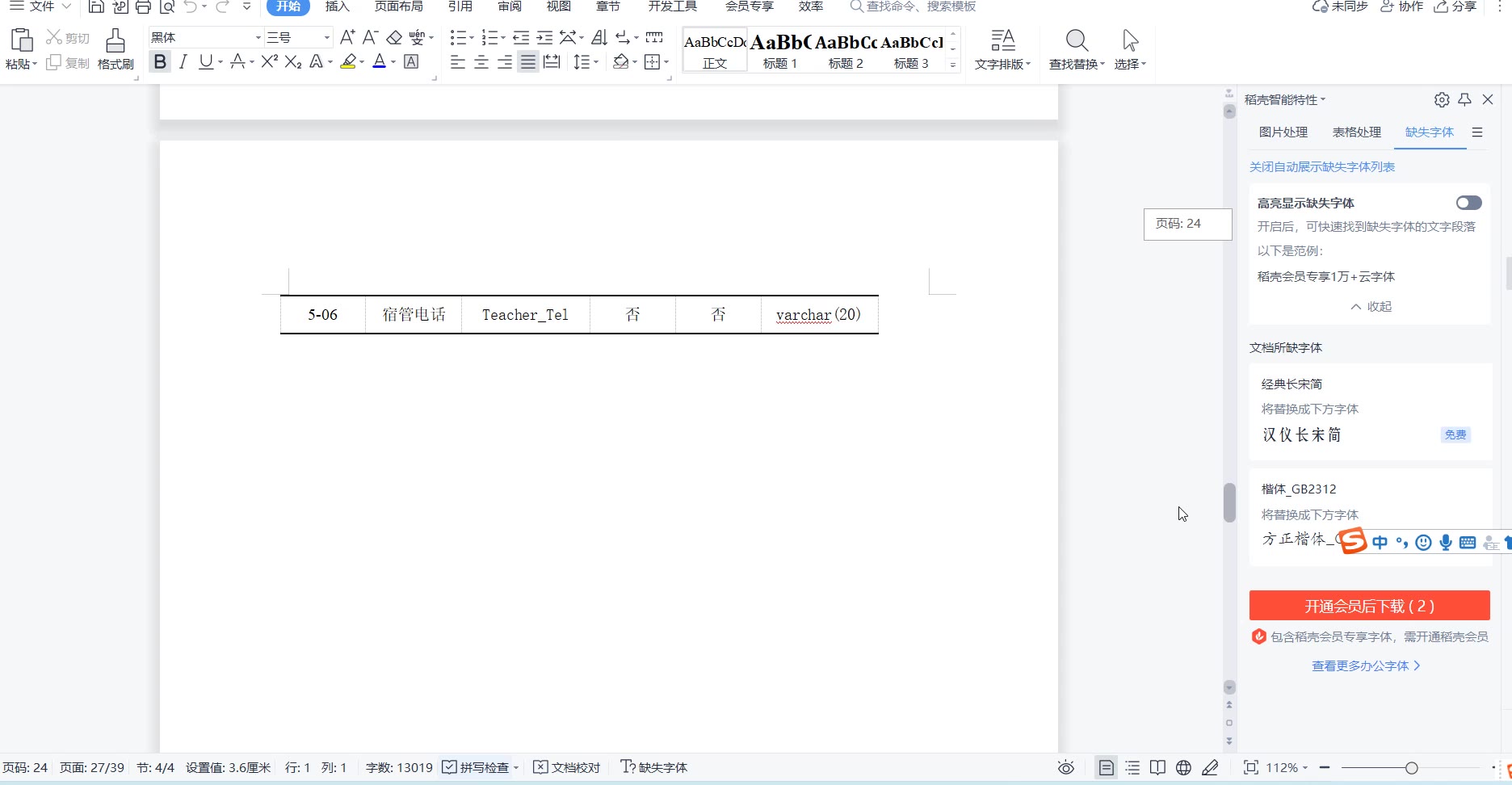Screen dimensions: 1512x785
Task: Click the zoom slider handle in status bar
Action: pyautogui.click(x=1411, y=768)
